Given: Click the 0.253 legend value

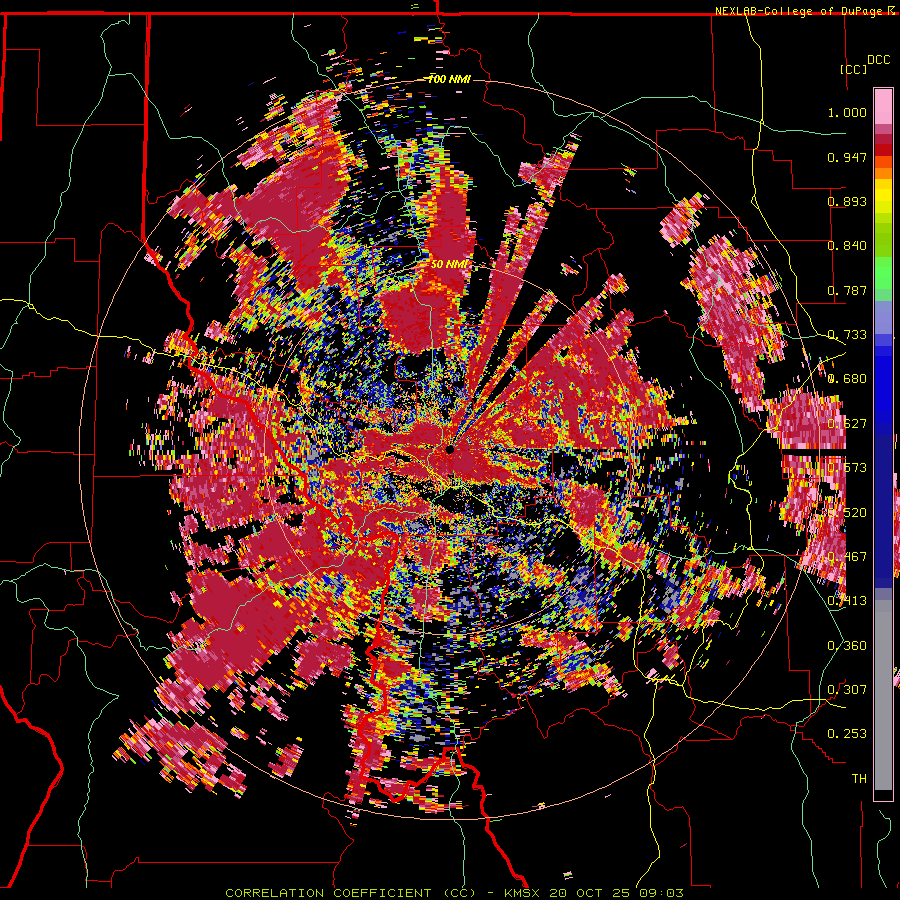Looking at the screenshot, I should 847,734.
